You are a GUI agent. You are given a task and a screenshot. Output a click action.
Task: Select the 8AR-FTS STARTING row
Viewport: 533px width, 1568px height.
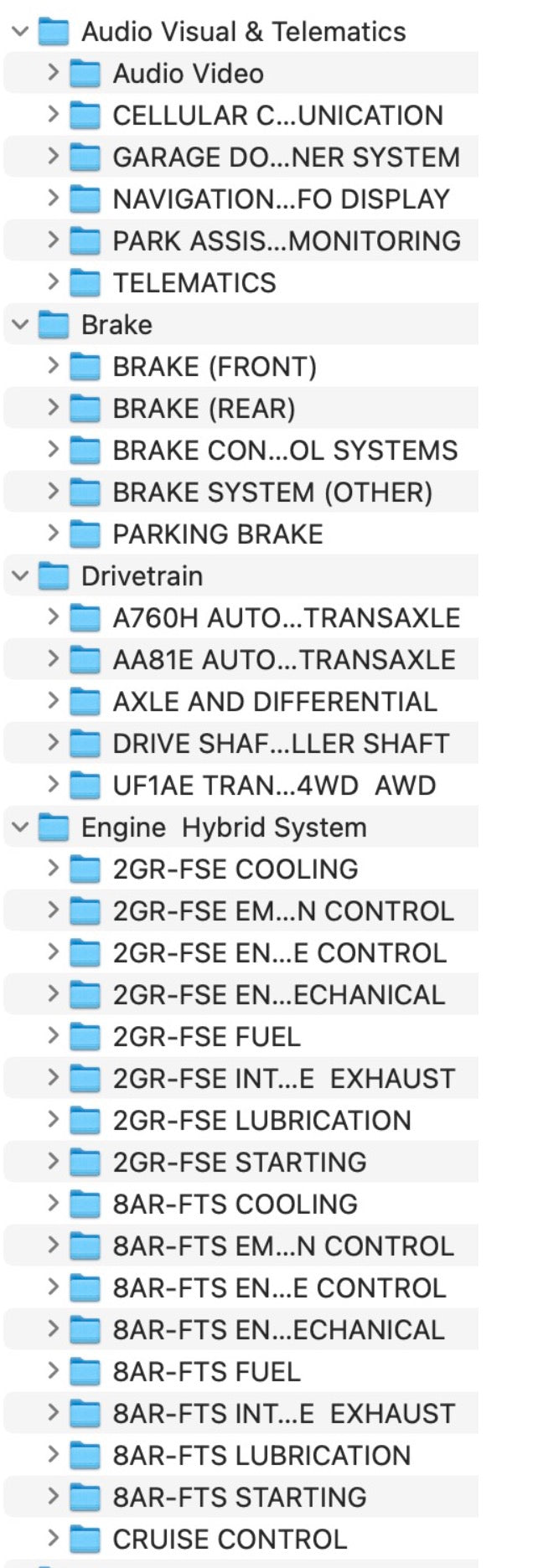pyautogui.click(x=241, y=1498)
